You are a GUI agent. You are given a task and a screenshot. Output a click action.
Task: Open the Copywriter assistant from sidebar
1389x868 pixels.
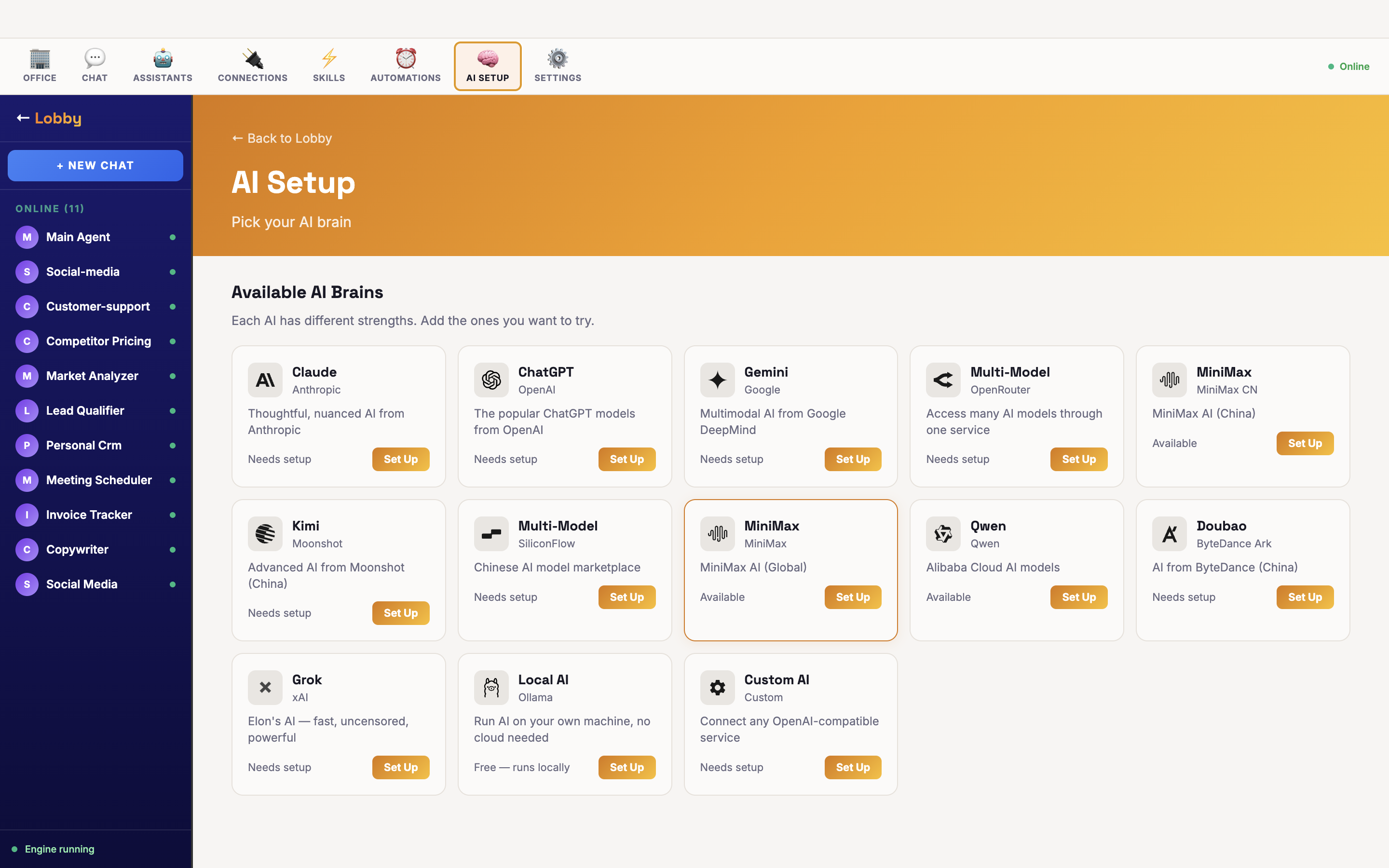(78, 549)
